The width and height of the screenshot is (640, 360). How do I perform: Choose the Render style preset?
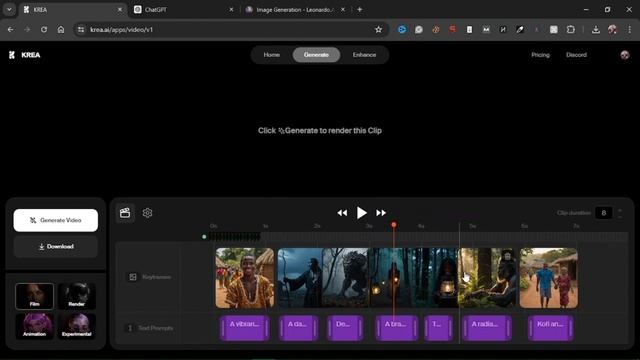(x=77, y=296)
